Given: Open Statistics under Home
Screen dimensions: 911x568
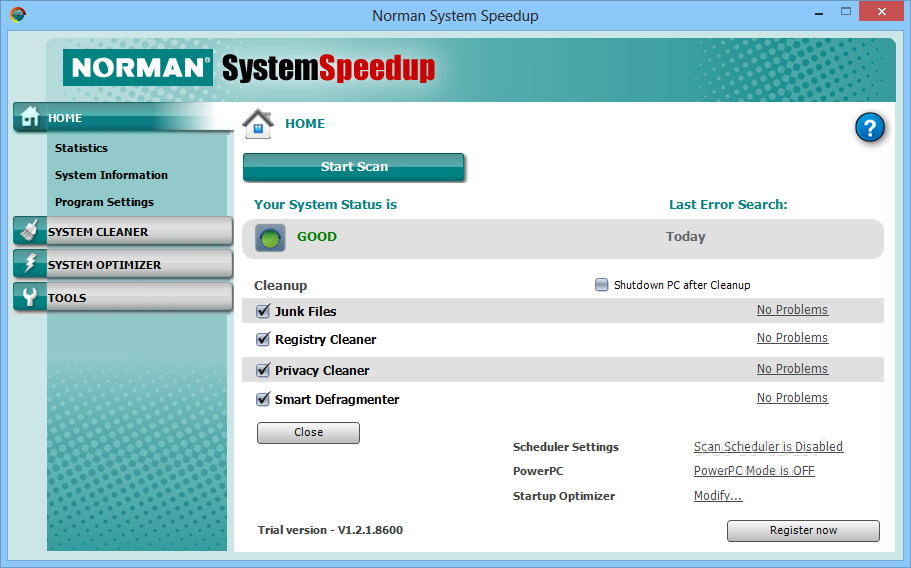Looking at the screenshot, I should tap(81, 148).
